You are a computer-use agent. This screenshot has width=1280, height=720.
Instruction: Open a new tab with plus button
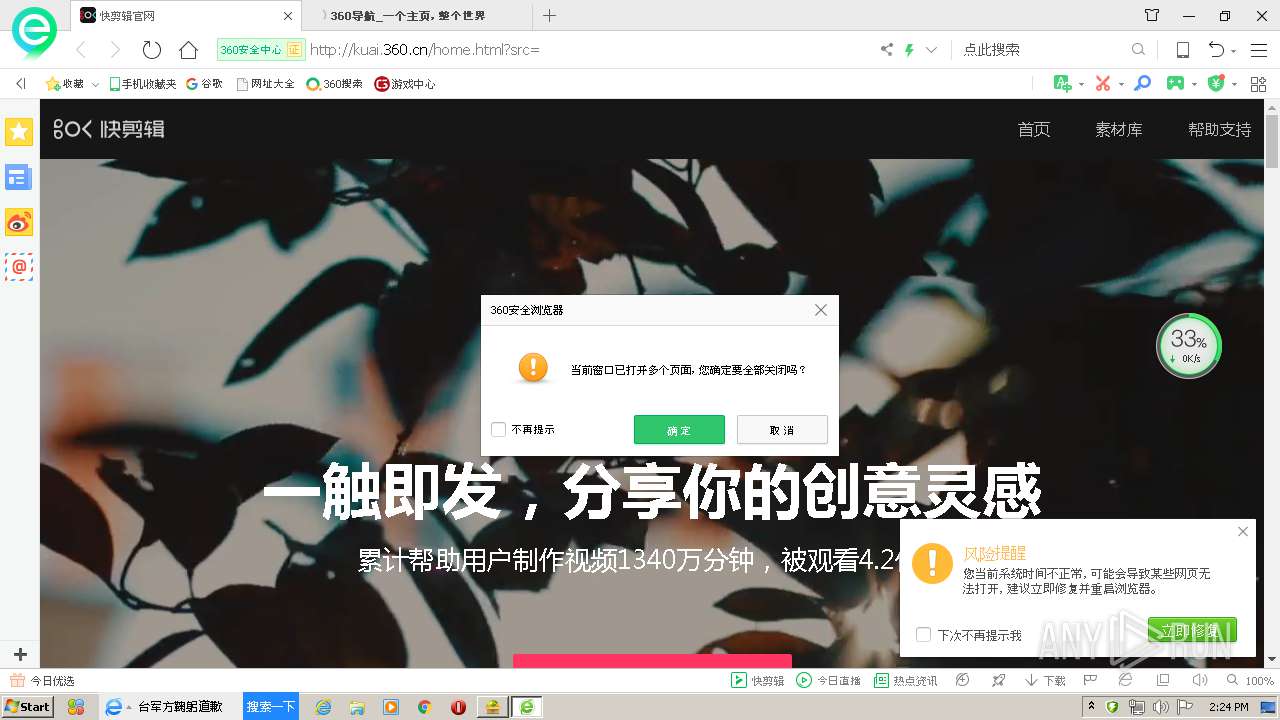click(x=549, y=15)
